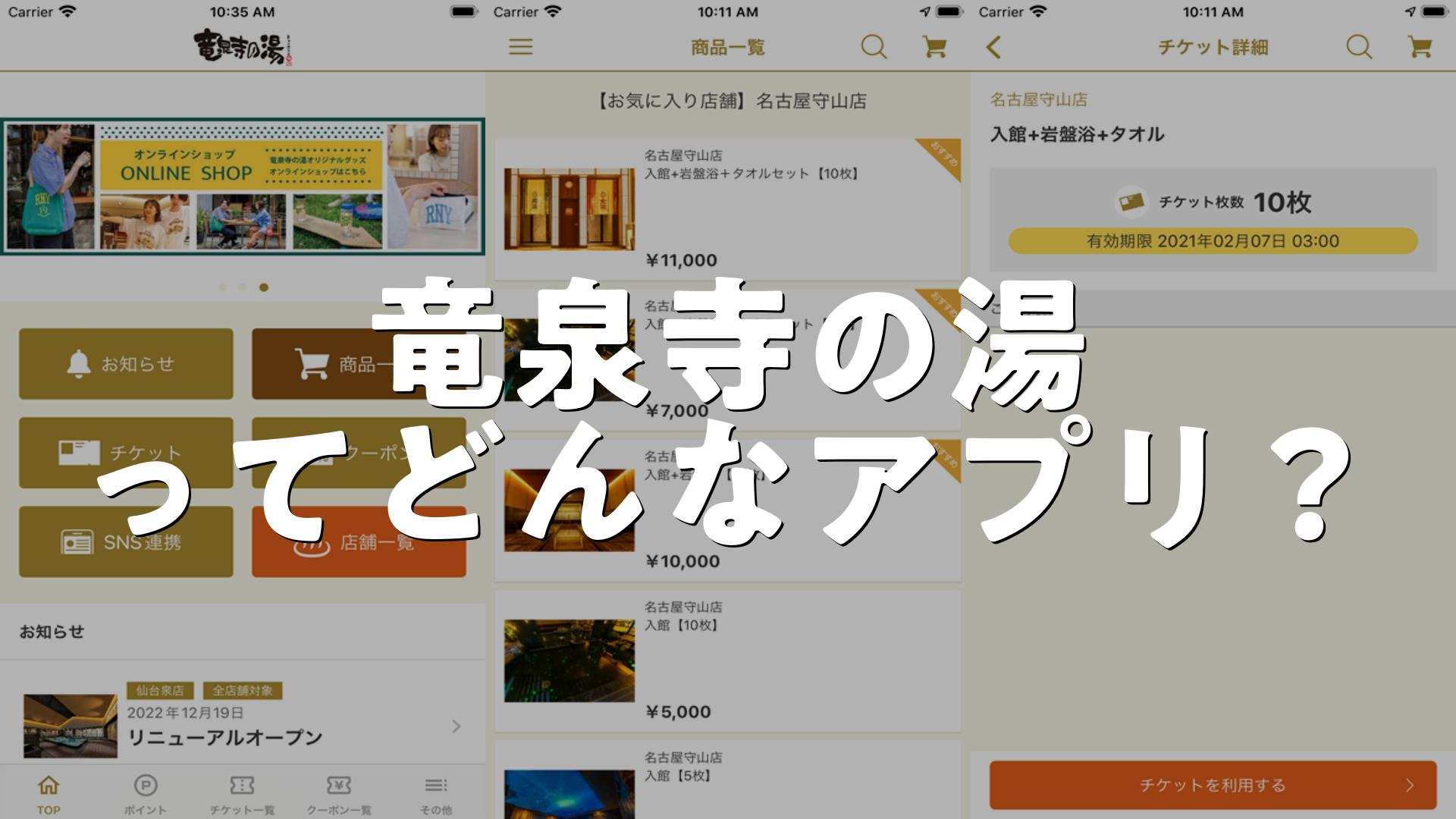This screenshot has width=1456, height=819.
Task: Tap the お知らせ section heading
Action: click(52, 632)
